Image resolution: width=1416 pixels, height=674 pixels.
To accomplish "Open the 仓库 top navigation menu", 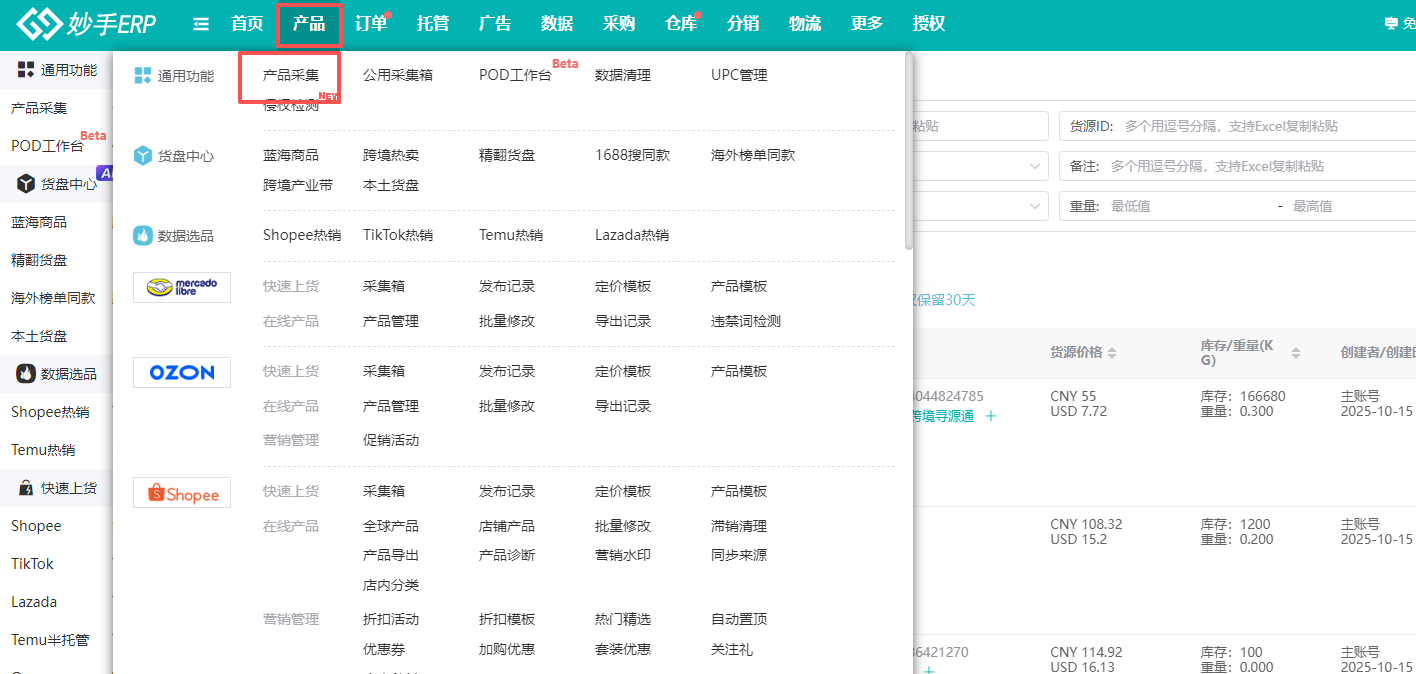I will [x=681, y=24].
